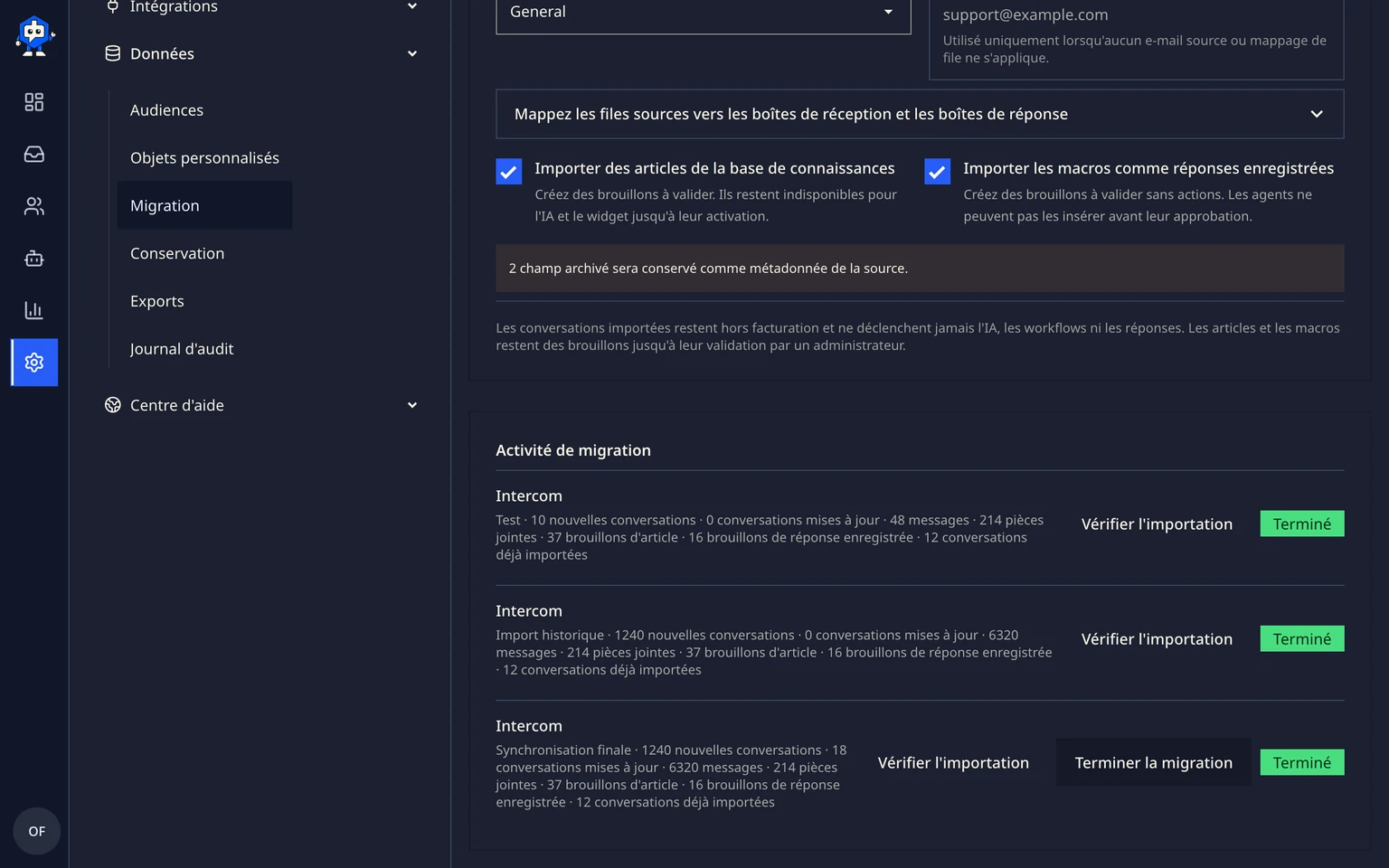This screenshot has width=1389, height=868.
Task: Click the Centre d'aide lifebuoy icon
Action: [113, 405]
